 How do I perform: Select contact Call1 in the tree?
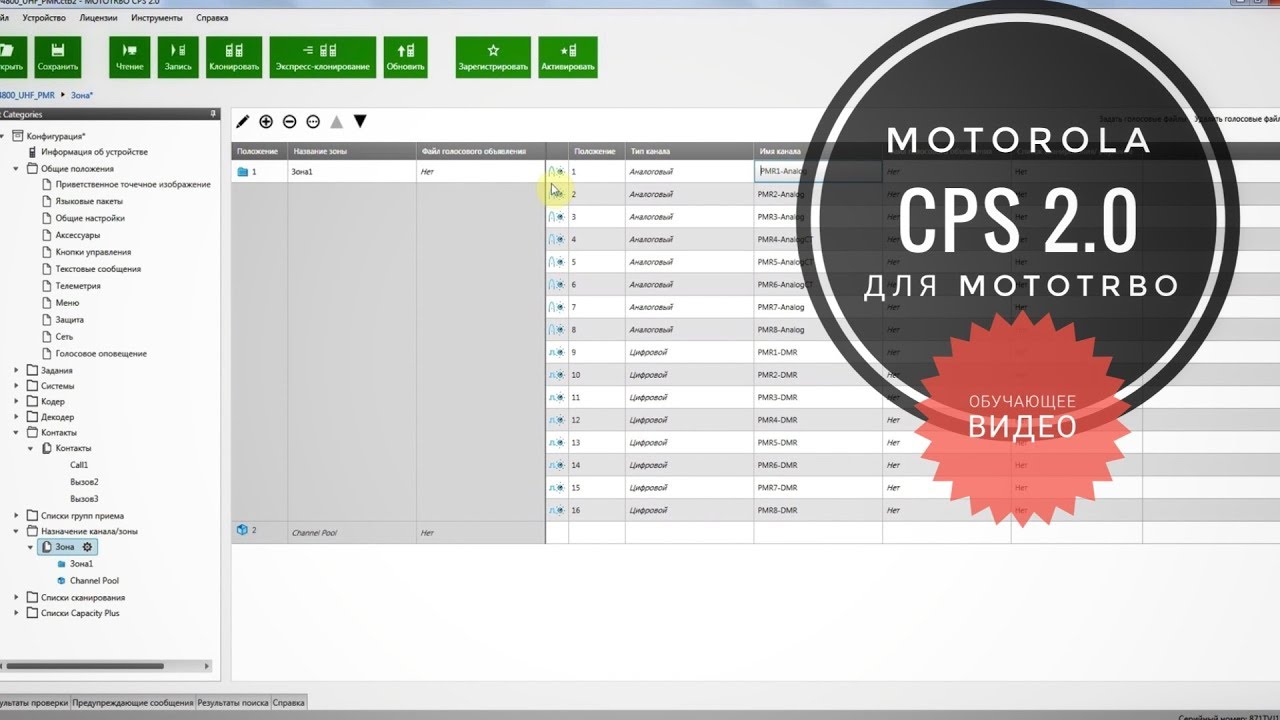point(79,465)
